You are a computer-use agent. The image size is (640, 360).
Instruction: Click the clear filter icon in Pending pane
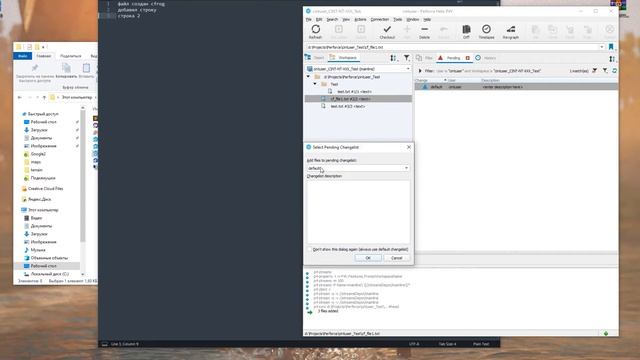coord(595,71)
